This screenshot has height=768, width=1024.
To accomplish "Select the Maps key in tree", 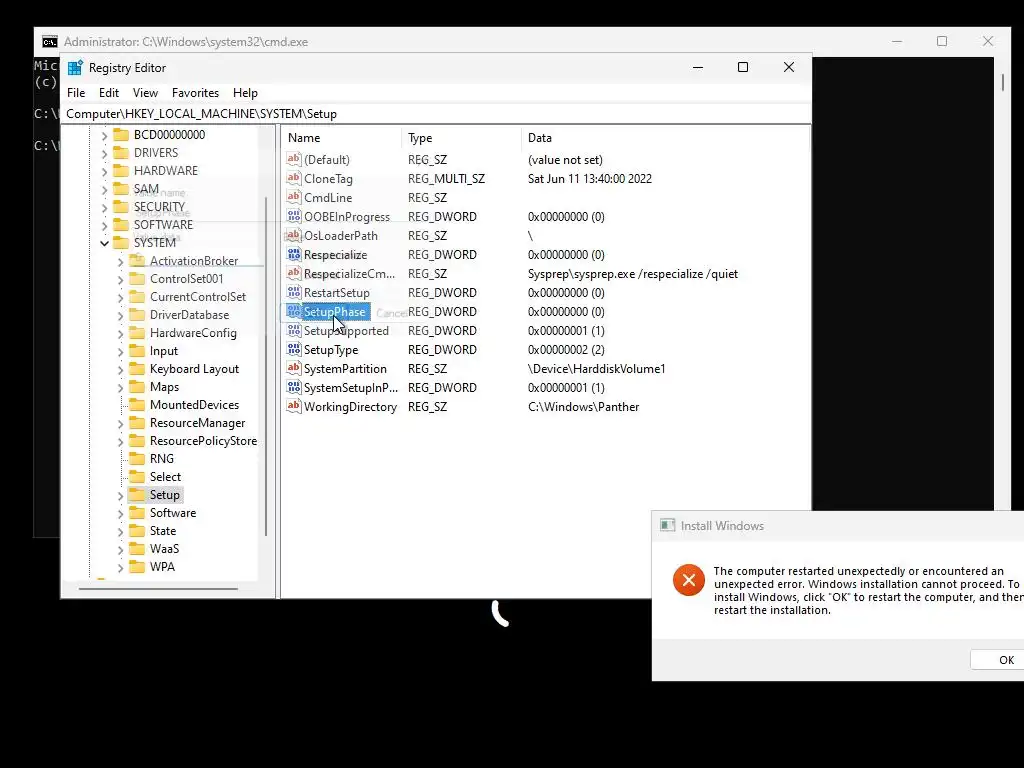I will coord(164,387).
